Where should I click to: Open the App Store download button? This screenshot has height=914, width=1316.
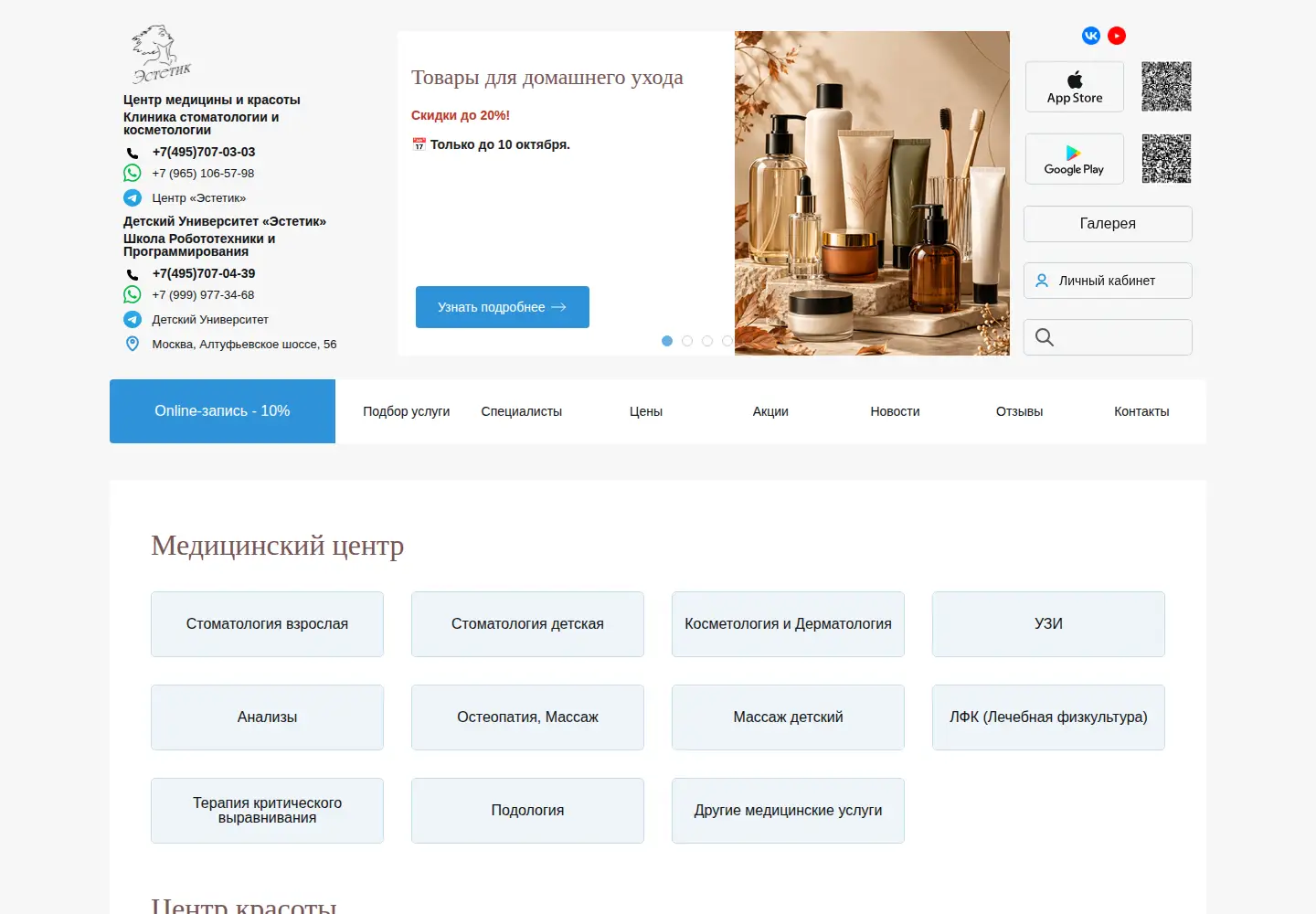1075,87
